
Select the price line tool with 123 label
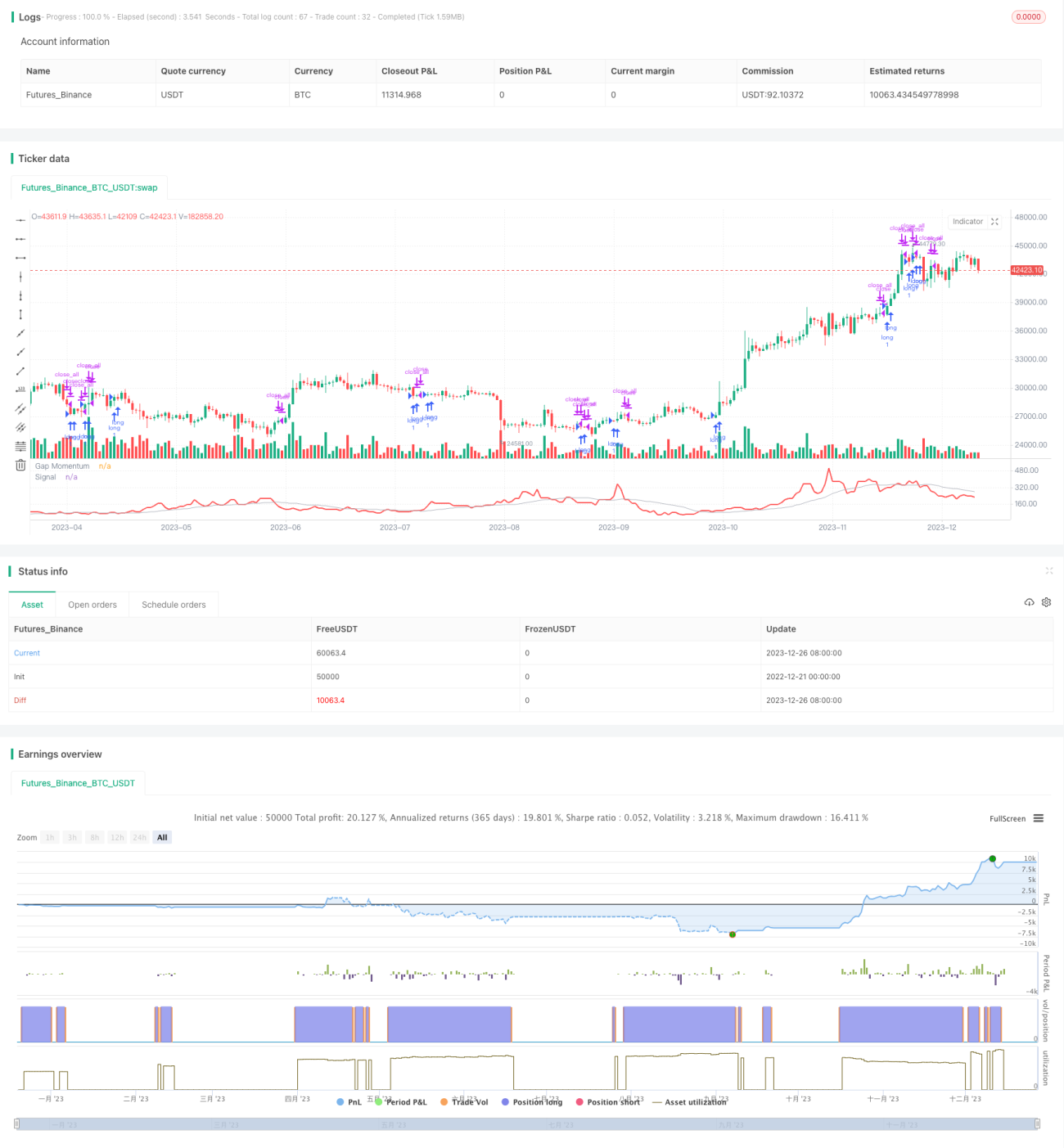click(x=20, y=389)
